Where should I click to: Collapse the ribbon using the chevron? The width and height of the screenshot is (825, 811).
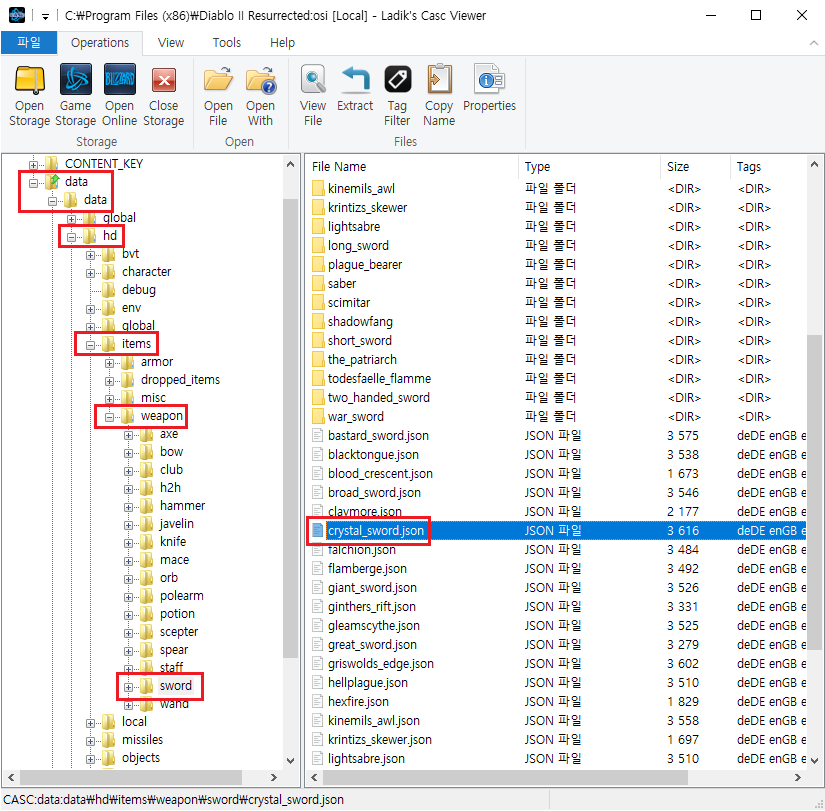[x=813, y=43]
